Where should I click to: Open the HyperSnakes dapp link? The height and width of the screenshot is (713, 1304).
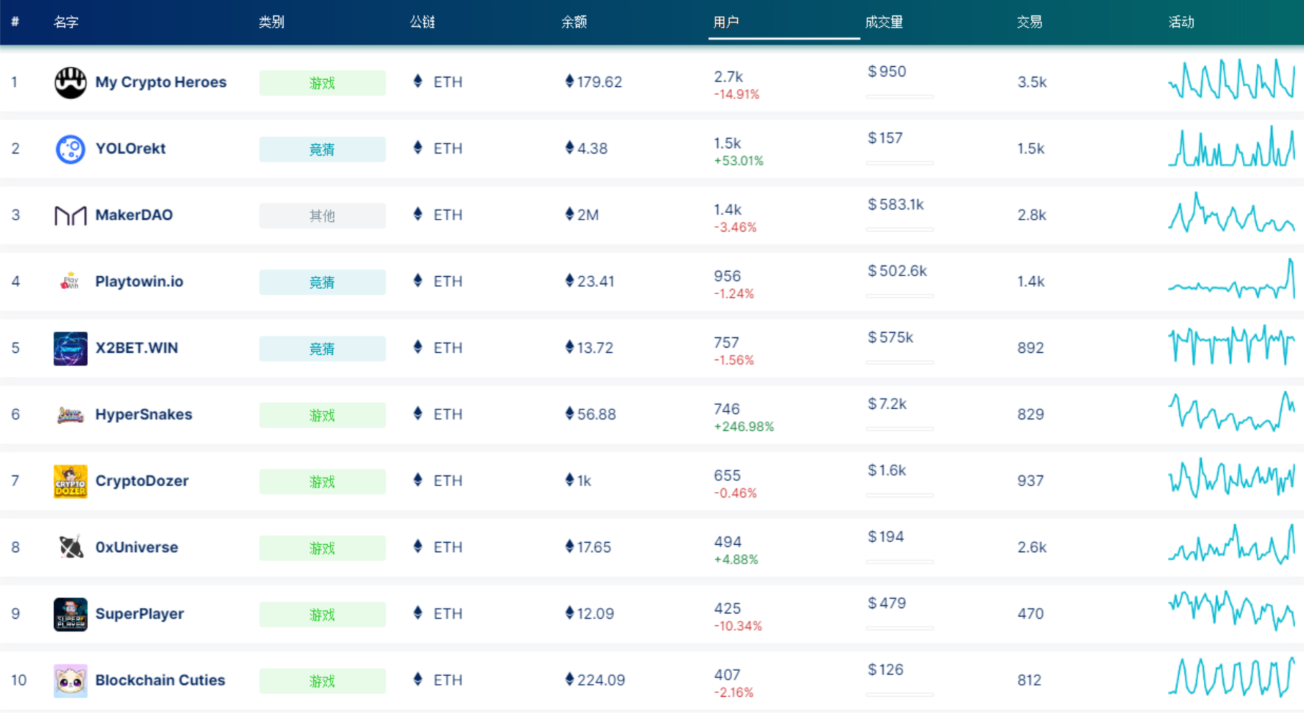click(x=144, y=414)
